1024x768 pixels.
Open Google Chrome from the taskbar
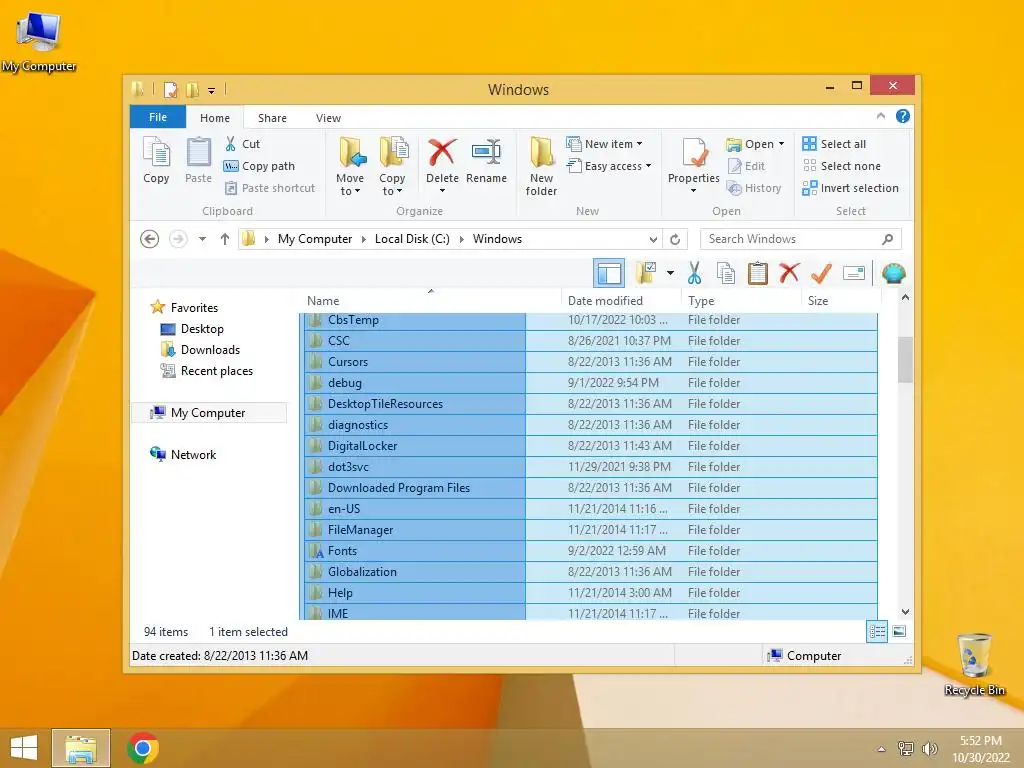click(x=143, y=748)
